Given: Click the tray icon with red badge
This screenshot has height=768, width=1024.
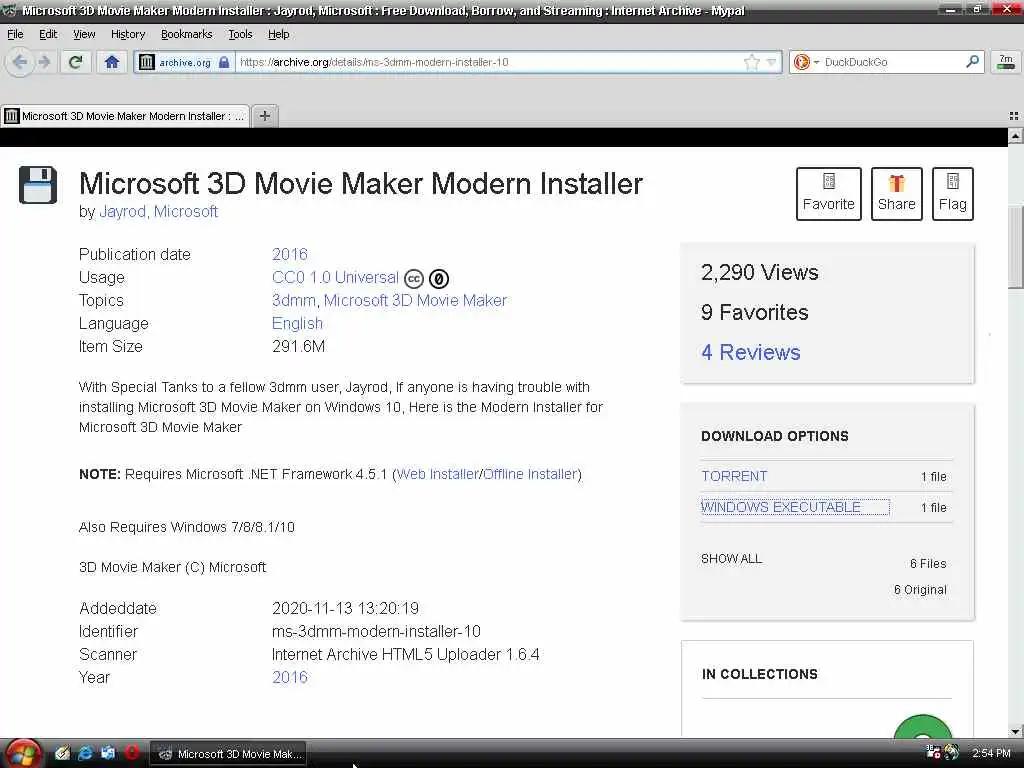Looking at the screenshot, I should pos(933,752).
